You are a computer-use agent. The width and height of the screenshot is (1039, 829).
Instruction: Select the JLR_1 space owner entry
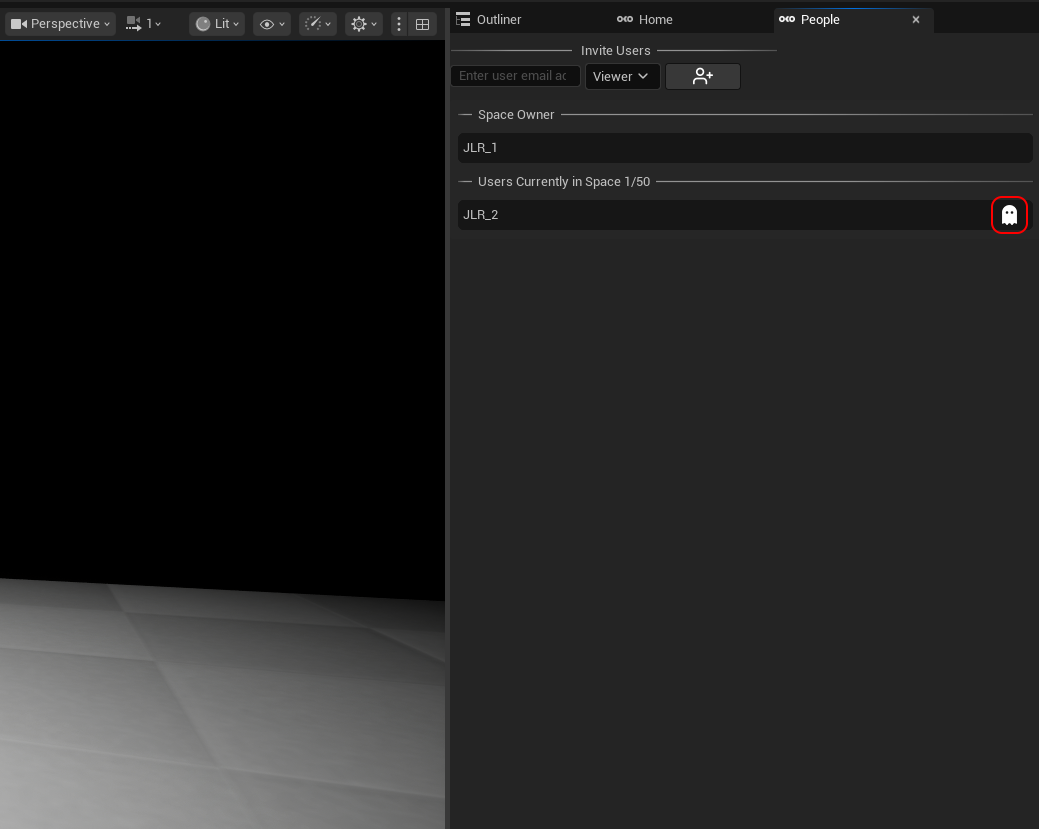[x=744, y=148]
